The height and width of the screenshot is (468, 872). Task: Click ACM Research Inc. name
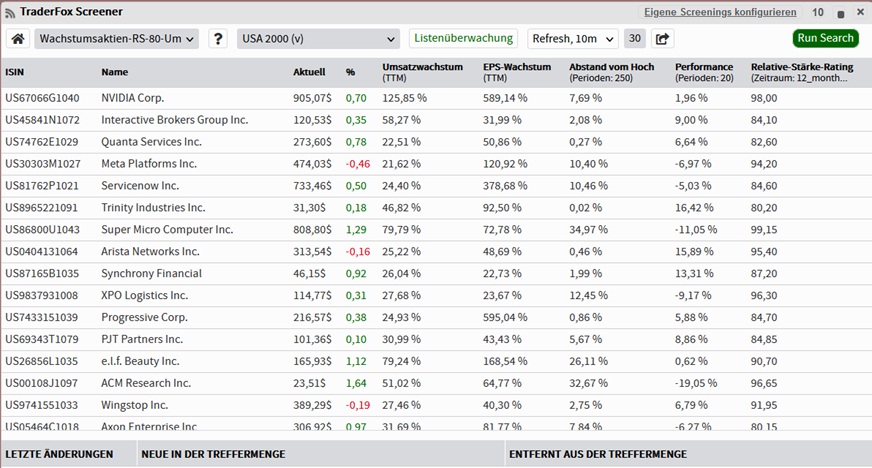click(x=146, y=384)
